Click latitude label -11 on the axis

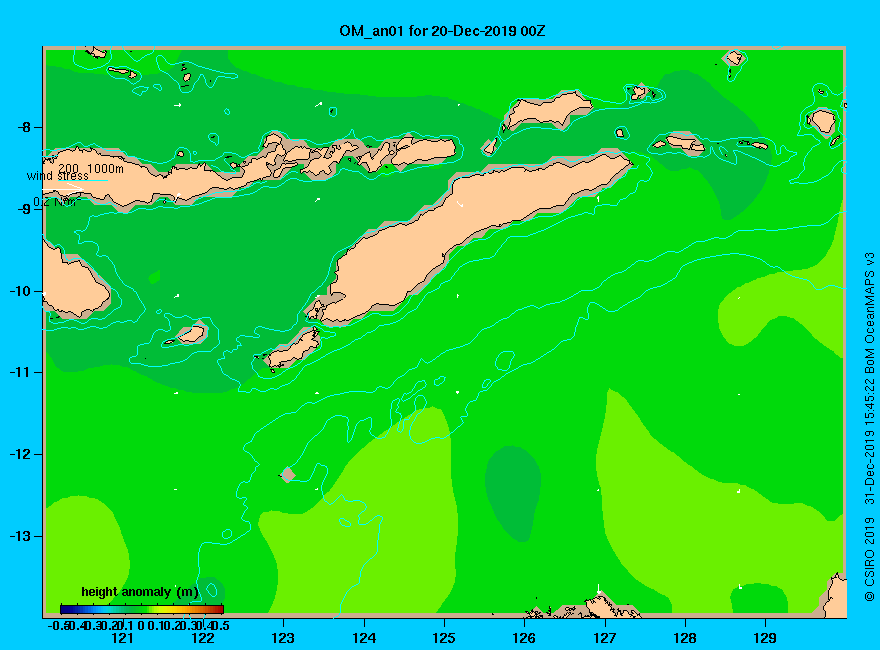coord(20,372)
